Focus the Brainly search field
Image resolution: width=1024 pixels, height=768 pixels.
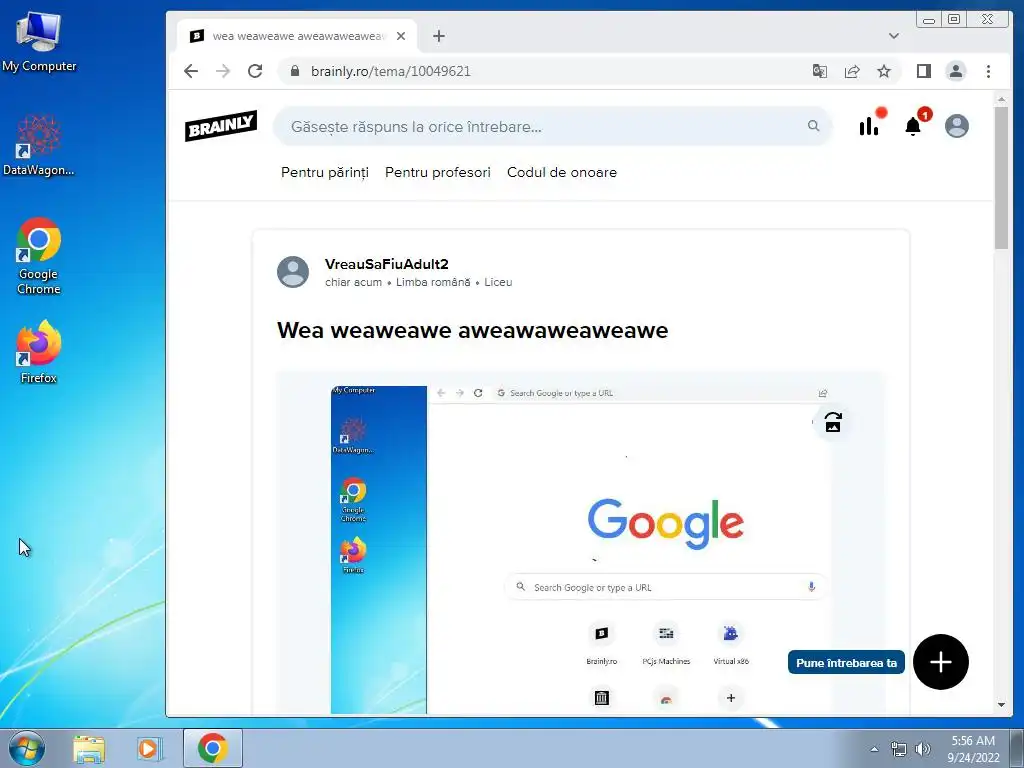click(552, 127)
